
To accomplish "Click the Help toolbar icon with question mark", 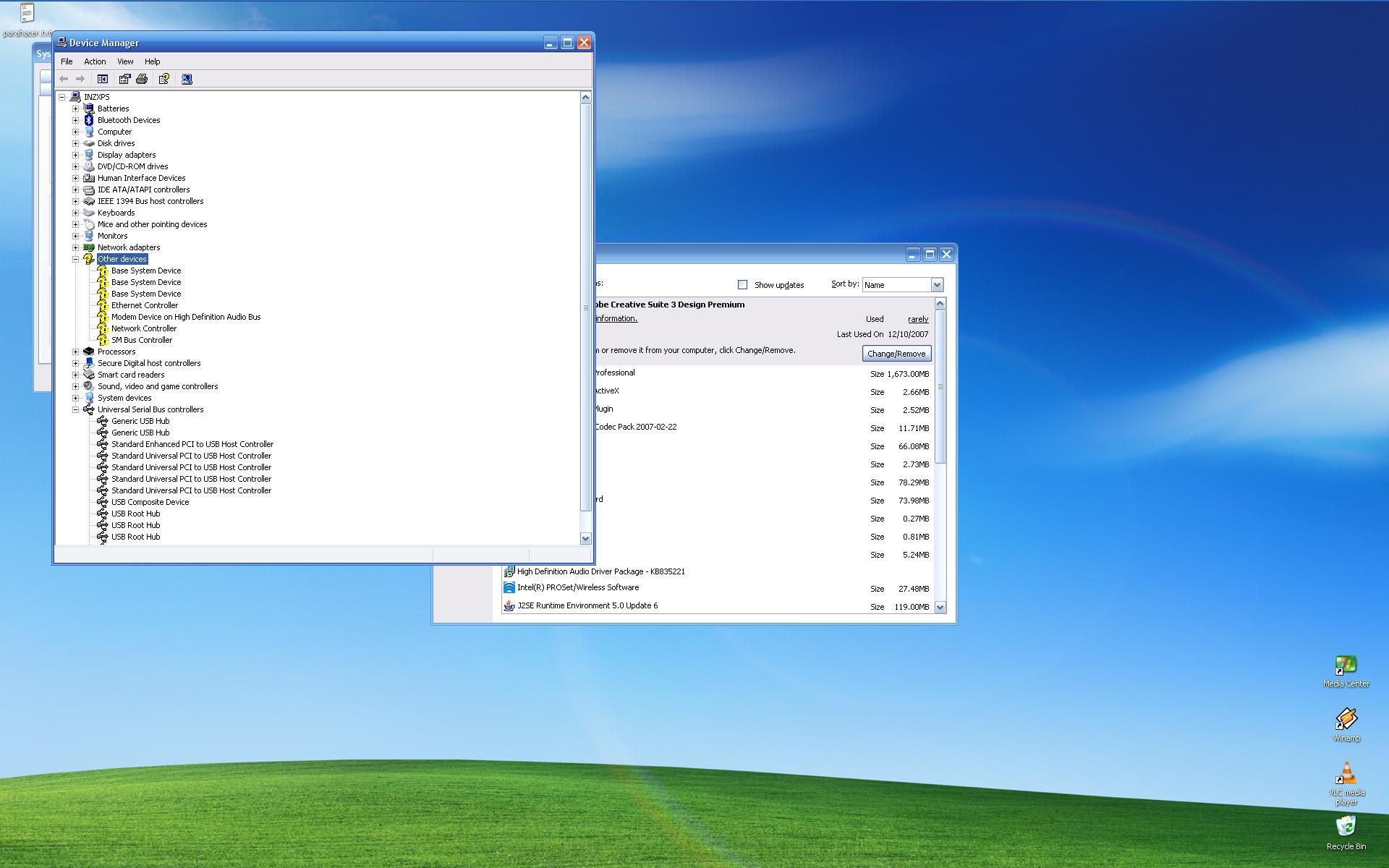I will click(x=164, y=79).
